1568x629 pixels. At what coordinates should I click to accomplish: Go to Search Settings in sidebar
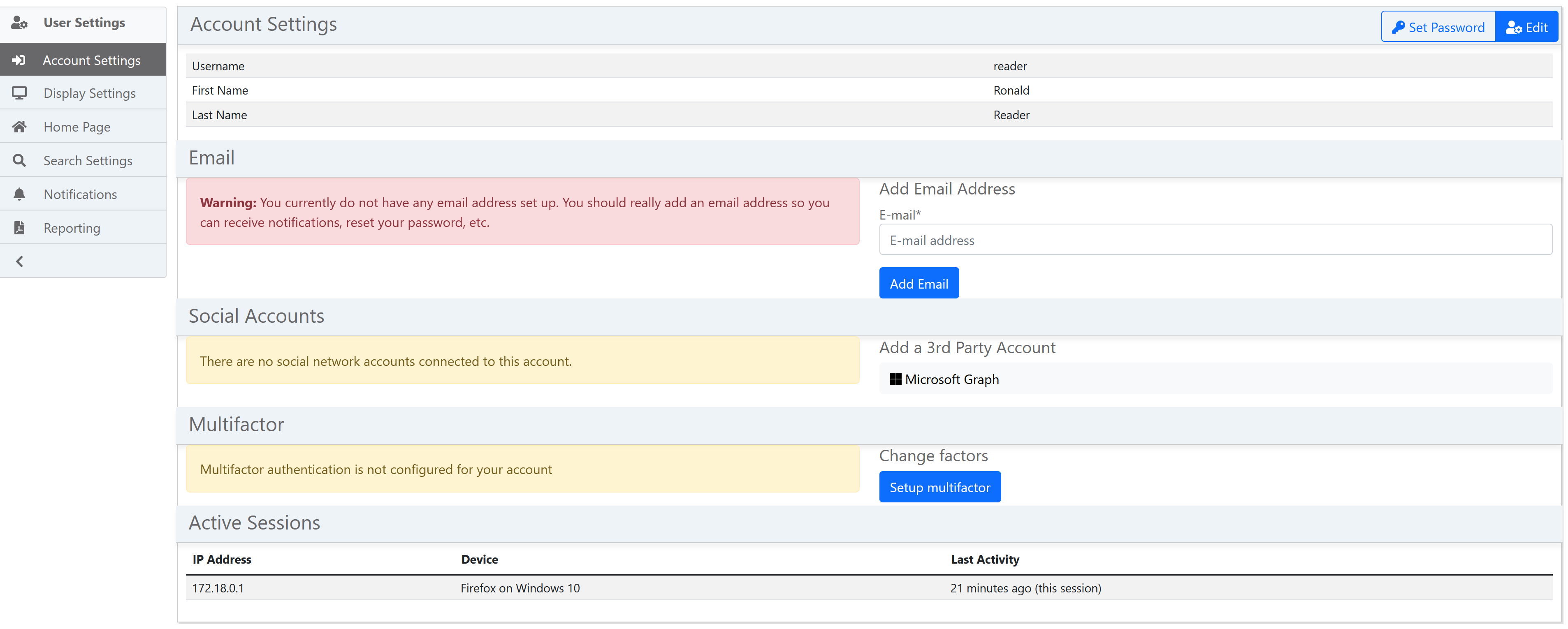tap(88, 161)
